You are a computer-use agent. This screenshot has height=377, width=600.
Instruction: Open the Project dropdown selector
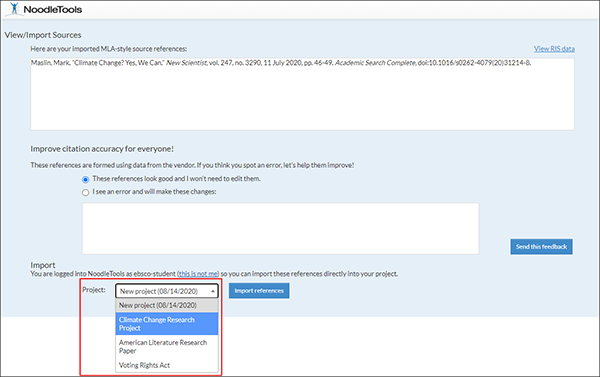[167, 291]
